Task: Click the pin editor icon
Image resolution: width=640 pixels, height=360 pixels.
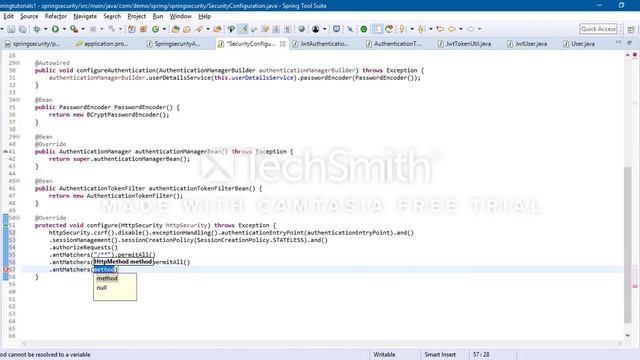Action: [350, 29]
